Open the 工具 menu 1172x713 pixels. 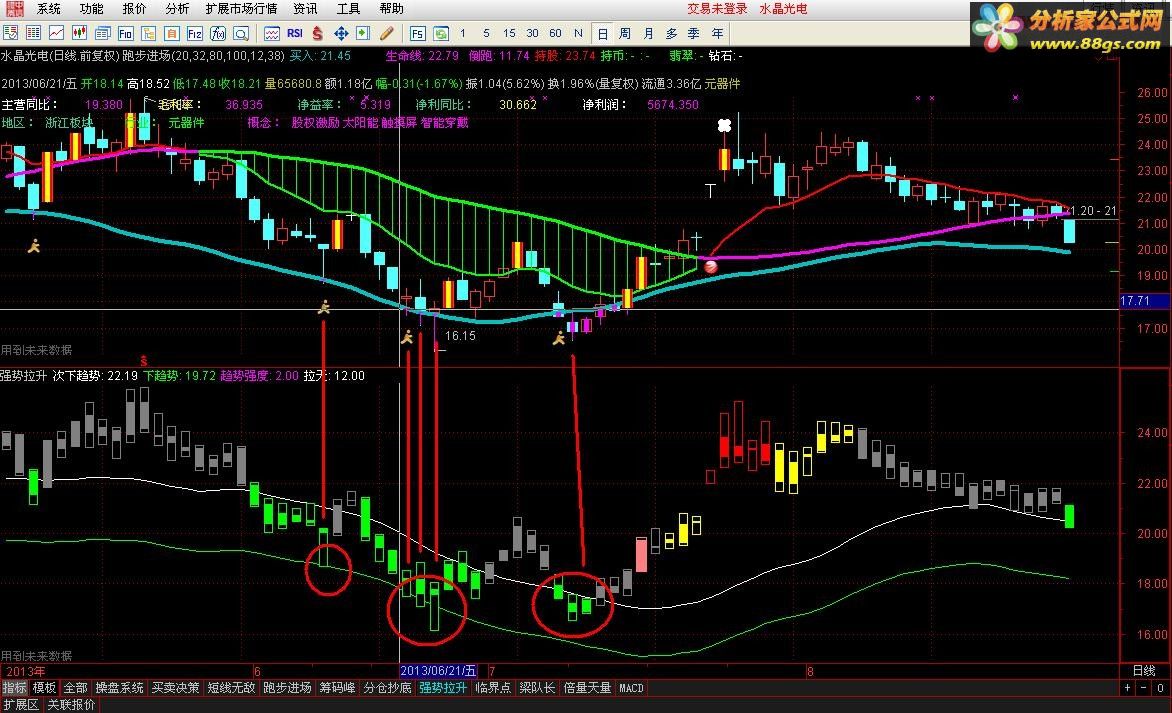(348, 9)
